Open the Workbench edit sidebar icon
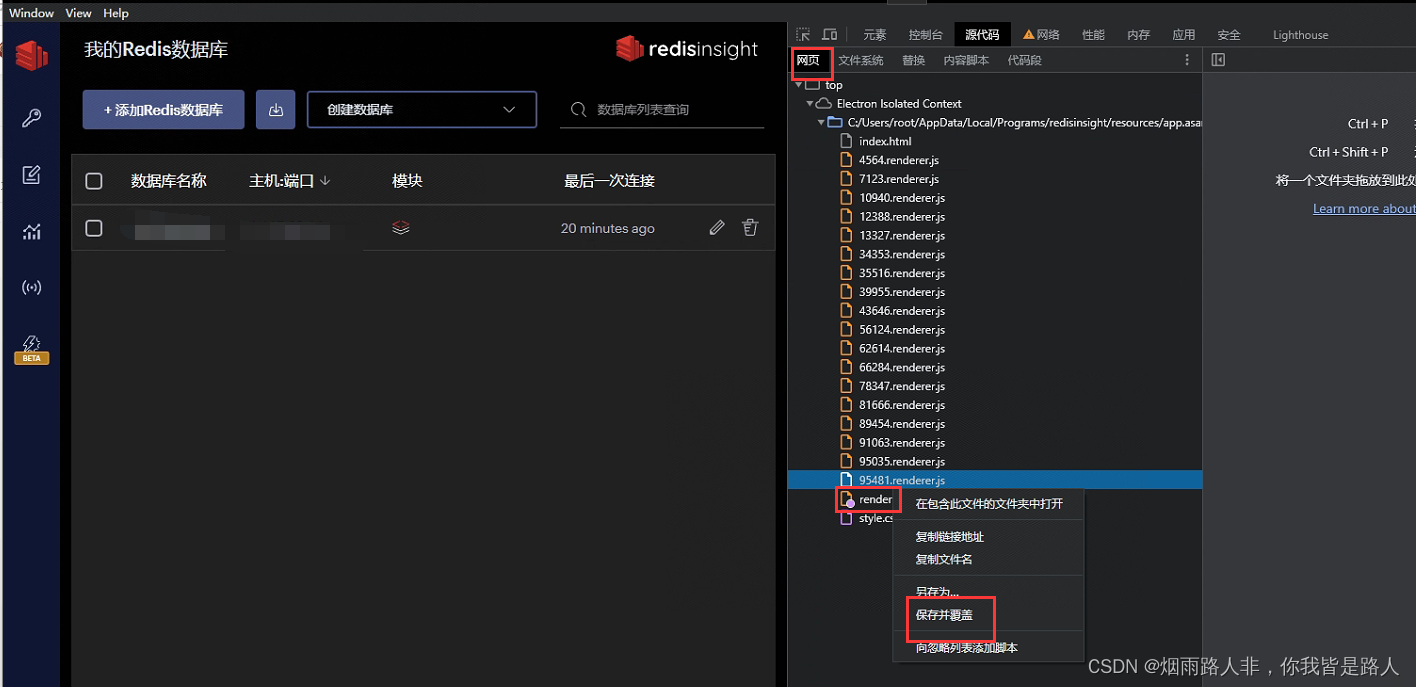The width and height of the screenshot is (1416, 687). 31,176
